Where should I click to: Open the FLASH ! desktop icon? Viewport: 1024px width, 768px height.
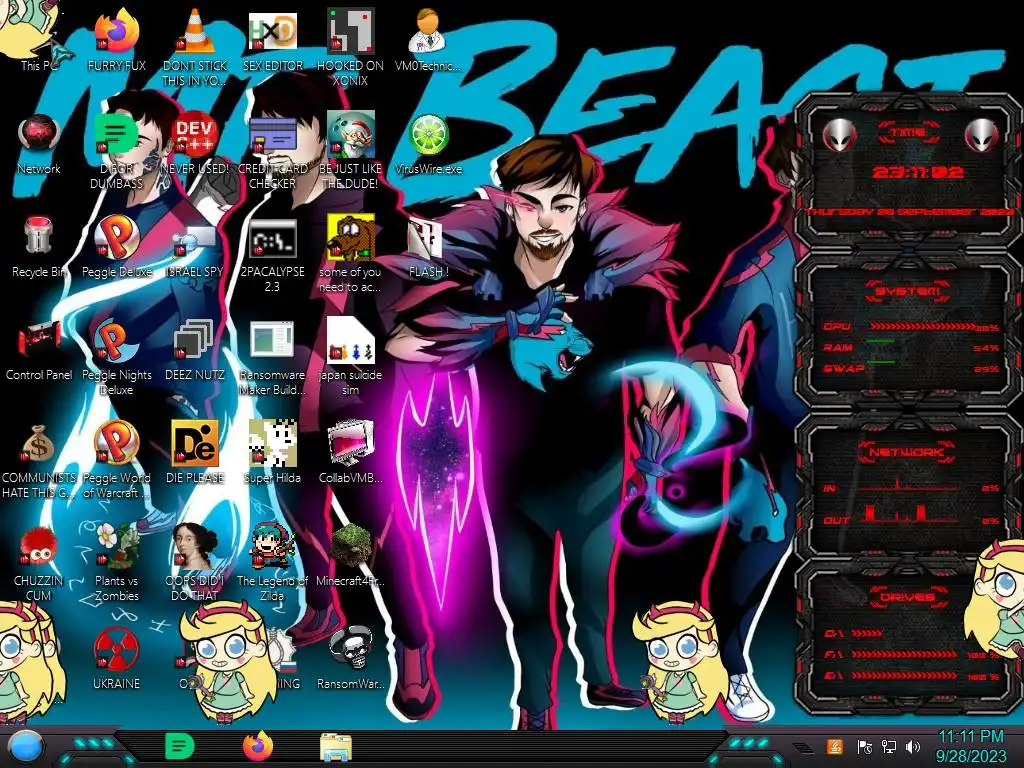(x=426, y=238)
